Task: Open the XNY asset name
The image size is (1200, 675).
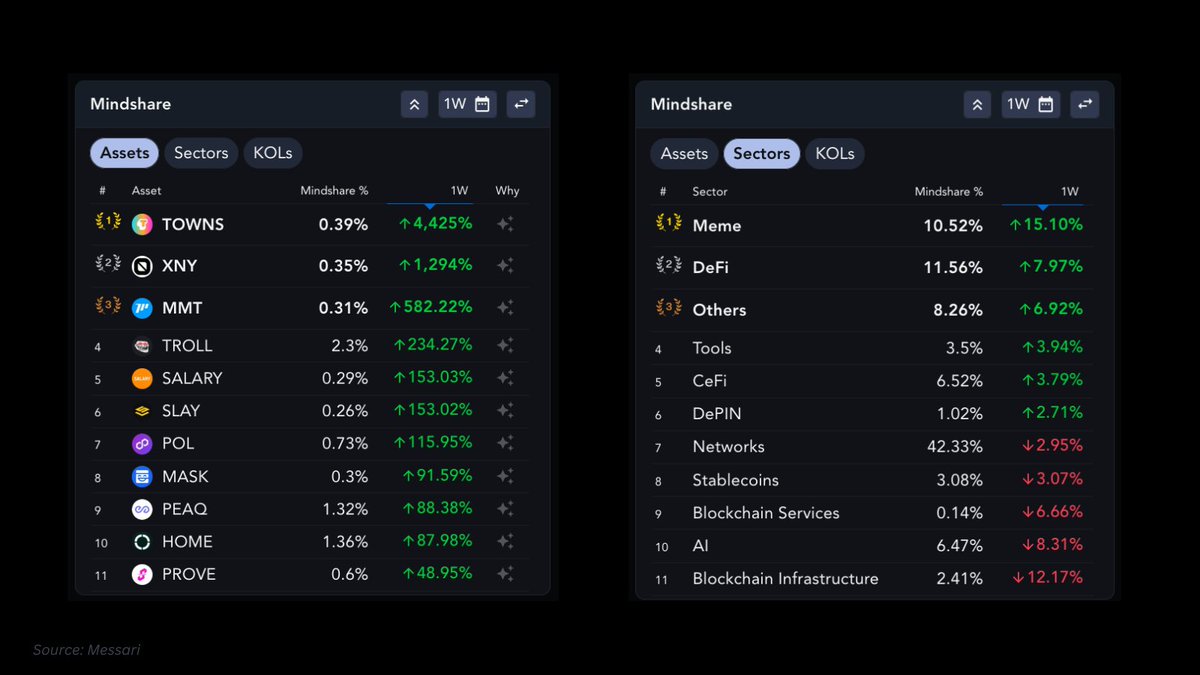Action: tap(179, 266)
